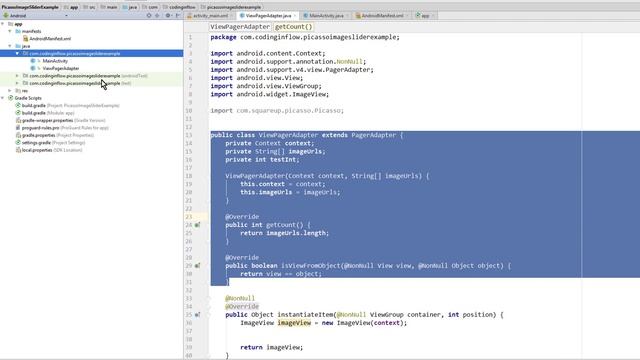Open AndroidManifest.xml in the project tree
Viewport: 640px width, 360px height.
click(x=50, y=39)
